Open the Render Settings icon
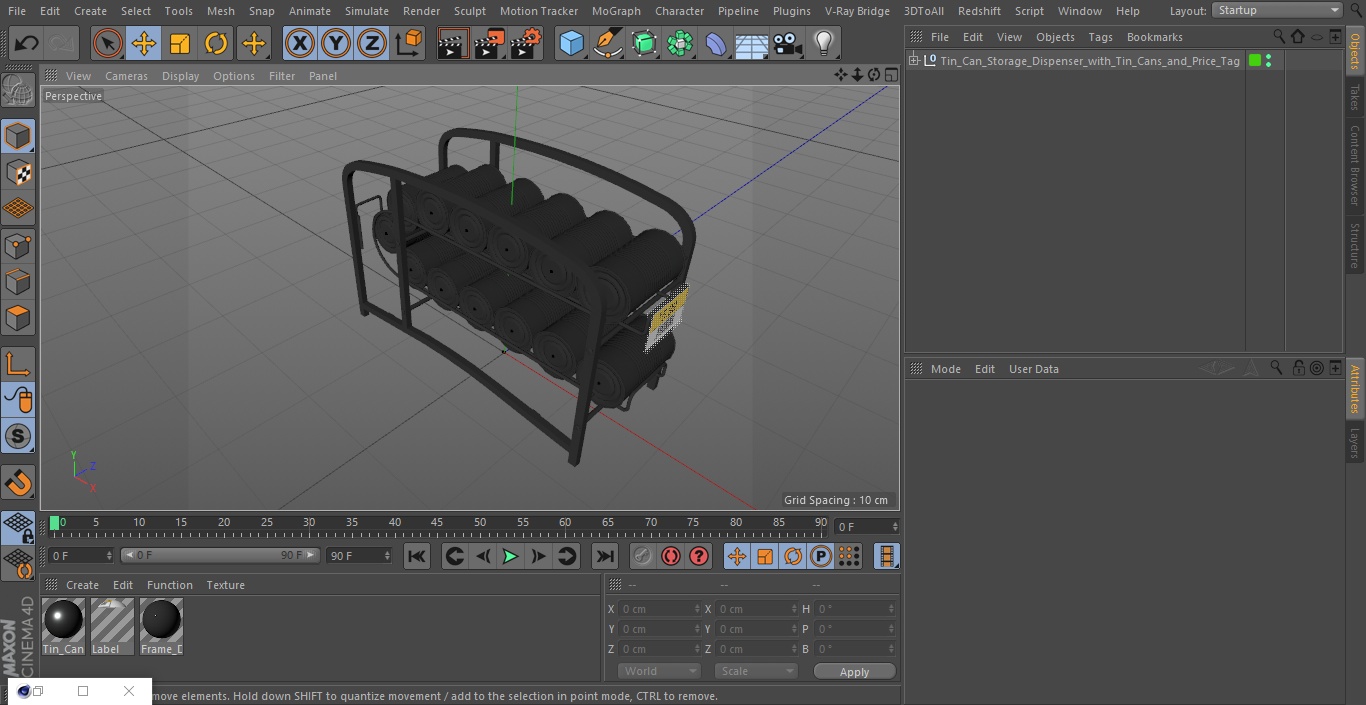1366x705 pixels. tap(526, 43)
